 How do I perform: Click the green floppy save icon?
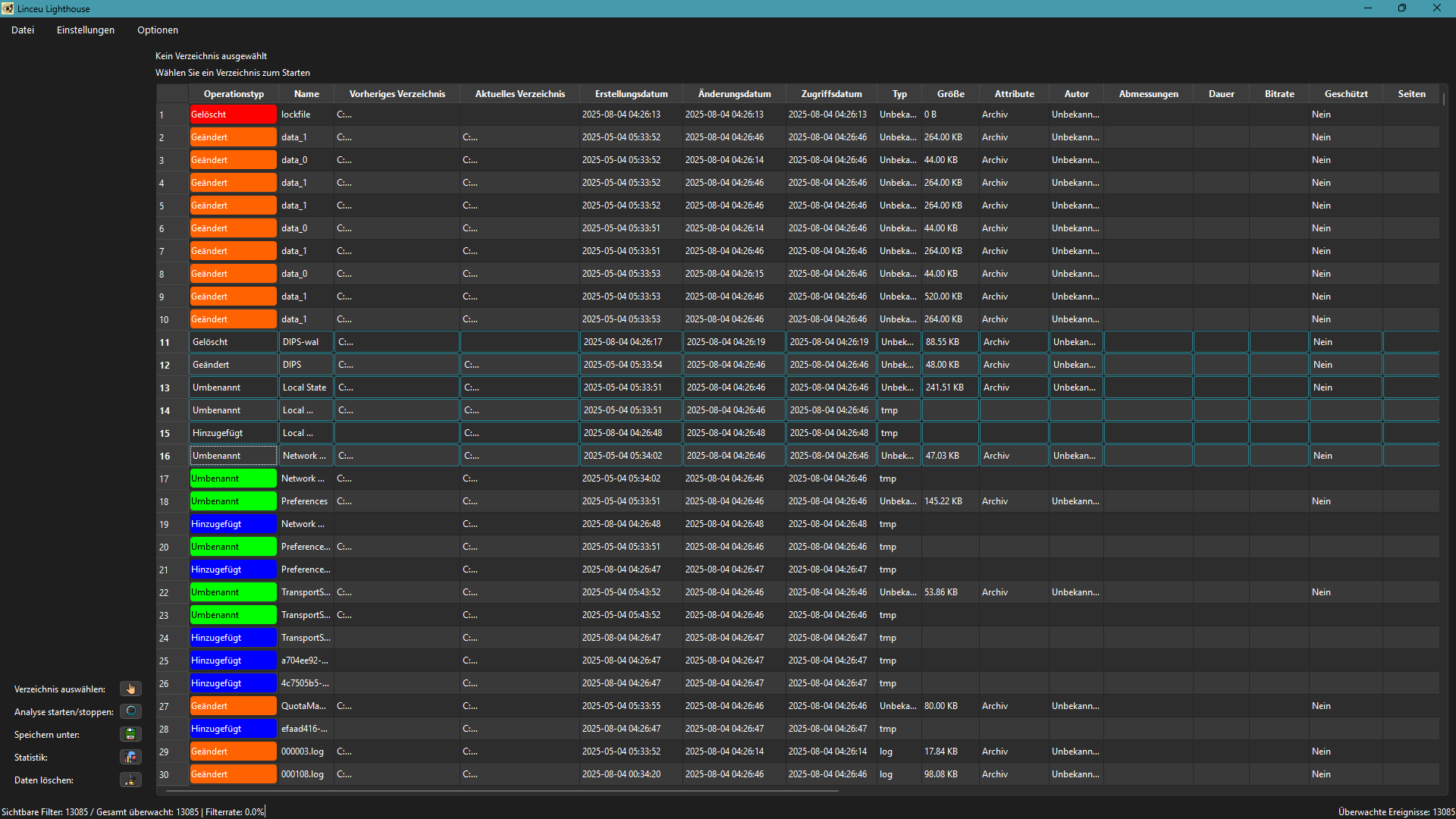click(x=130, y=734)
